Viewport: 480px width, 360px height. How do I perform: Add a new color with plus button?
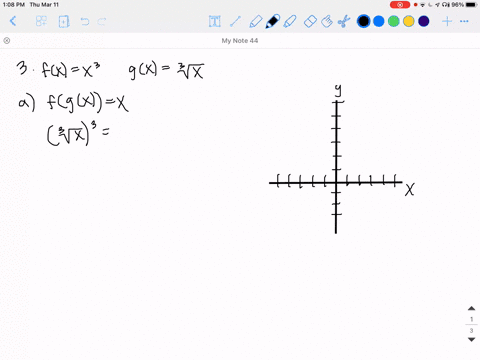(447, 21)
